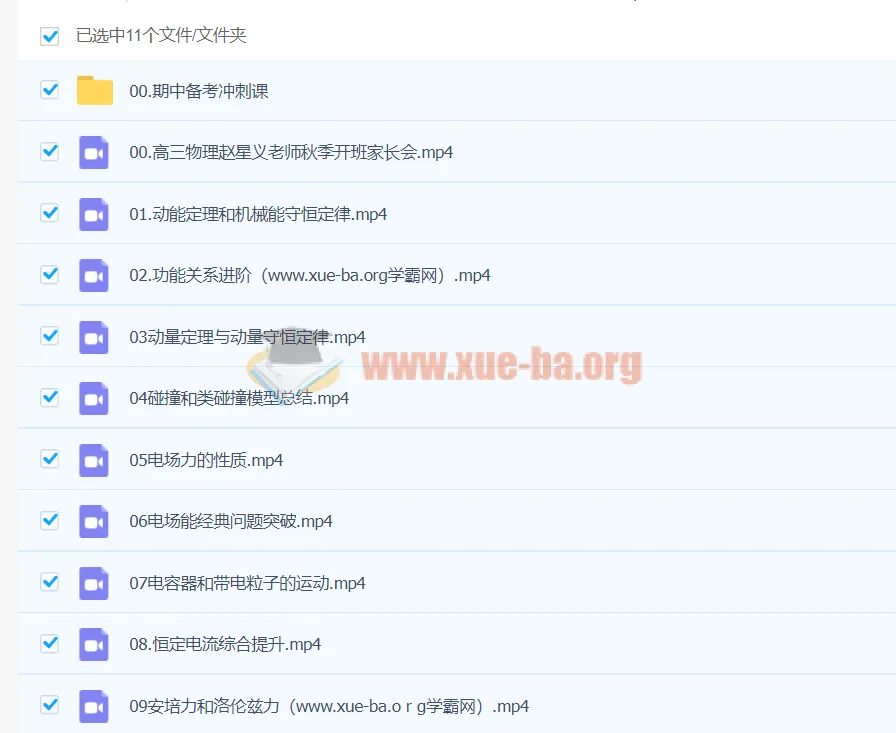This screenshot has width=896, height=733.
Task: Uncheck the select-all checkbox beside 已选中11个文件/文件夹
Action: (x=49, y=36)
